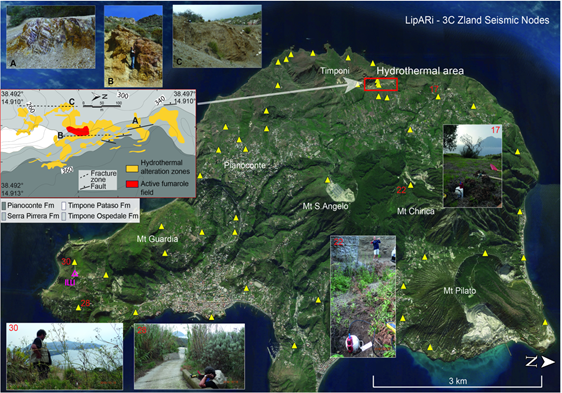Open outcrop photo B thumbnail
Viewport: 562px width, 393px height.
click(133, 46)
